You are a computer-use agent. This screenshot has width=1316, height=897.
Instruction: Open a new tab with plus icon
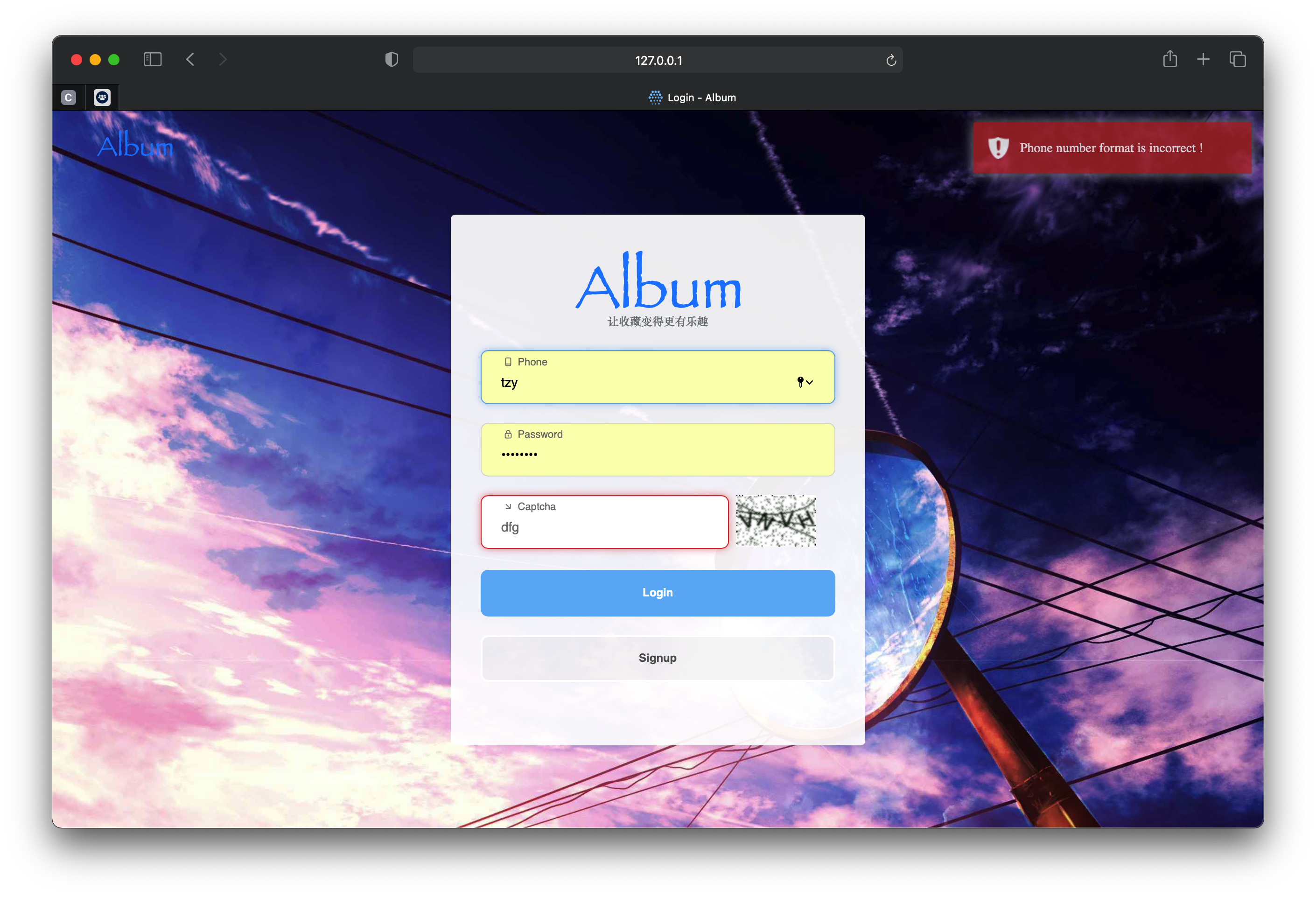pos(1204,59)
